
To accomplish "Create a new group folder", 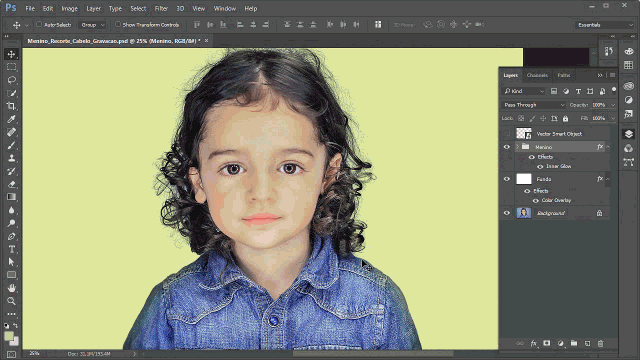I will pyautogui.click(x=574, y=344).
